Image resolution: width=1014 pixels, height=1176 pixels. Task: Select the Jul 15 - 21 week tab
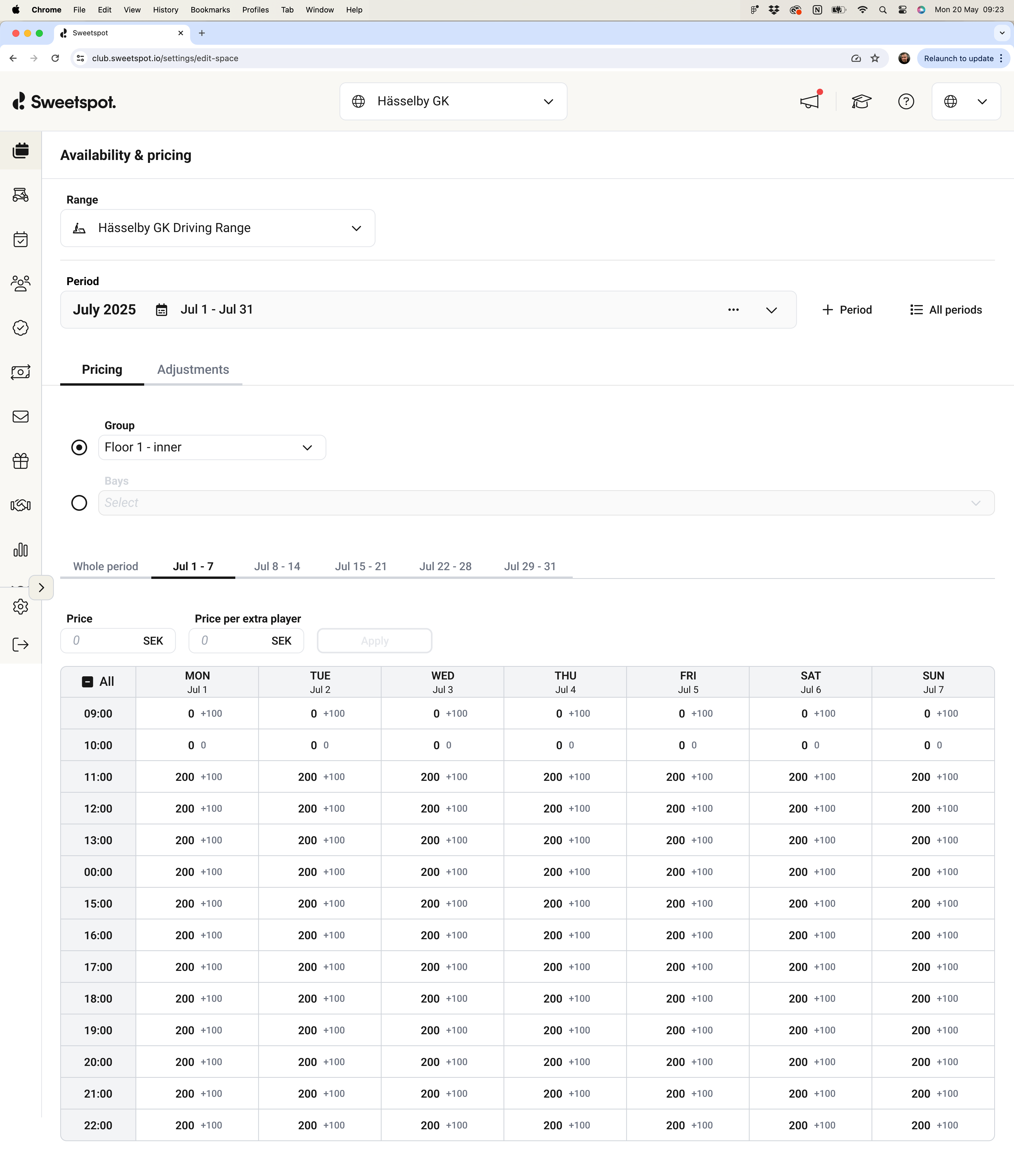360,566
